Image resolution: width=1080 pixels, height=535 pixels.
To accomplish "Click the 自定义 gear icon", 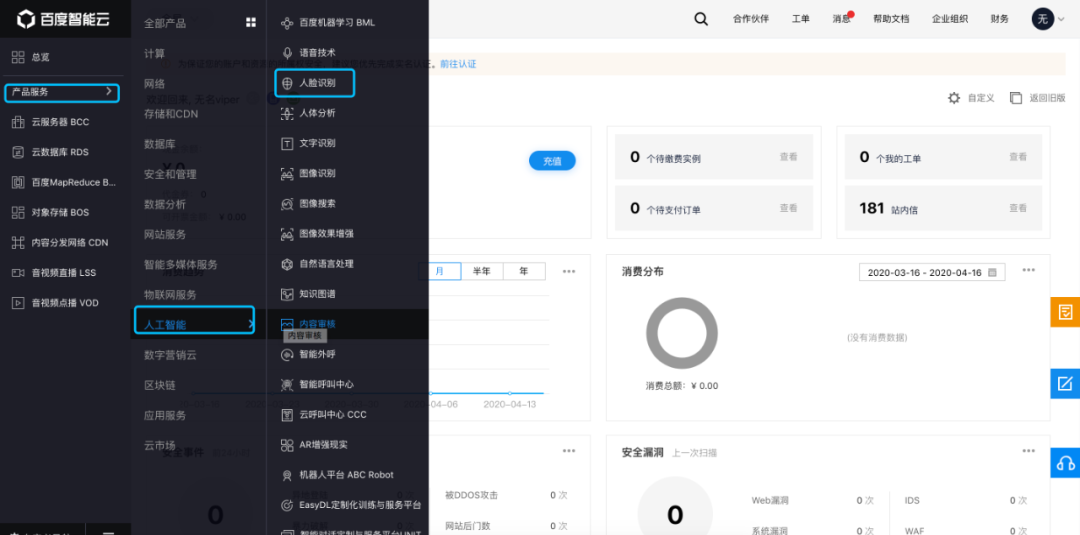I will click(x=954, y=98).
